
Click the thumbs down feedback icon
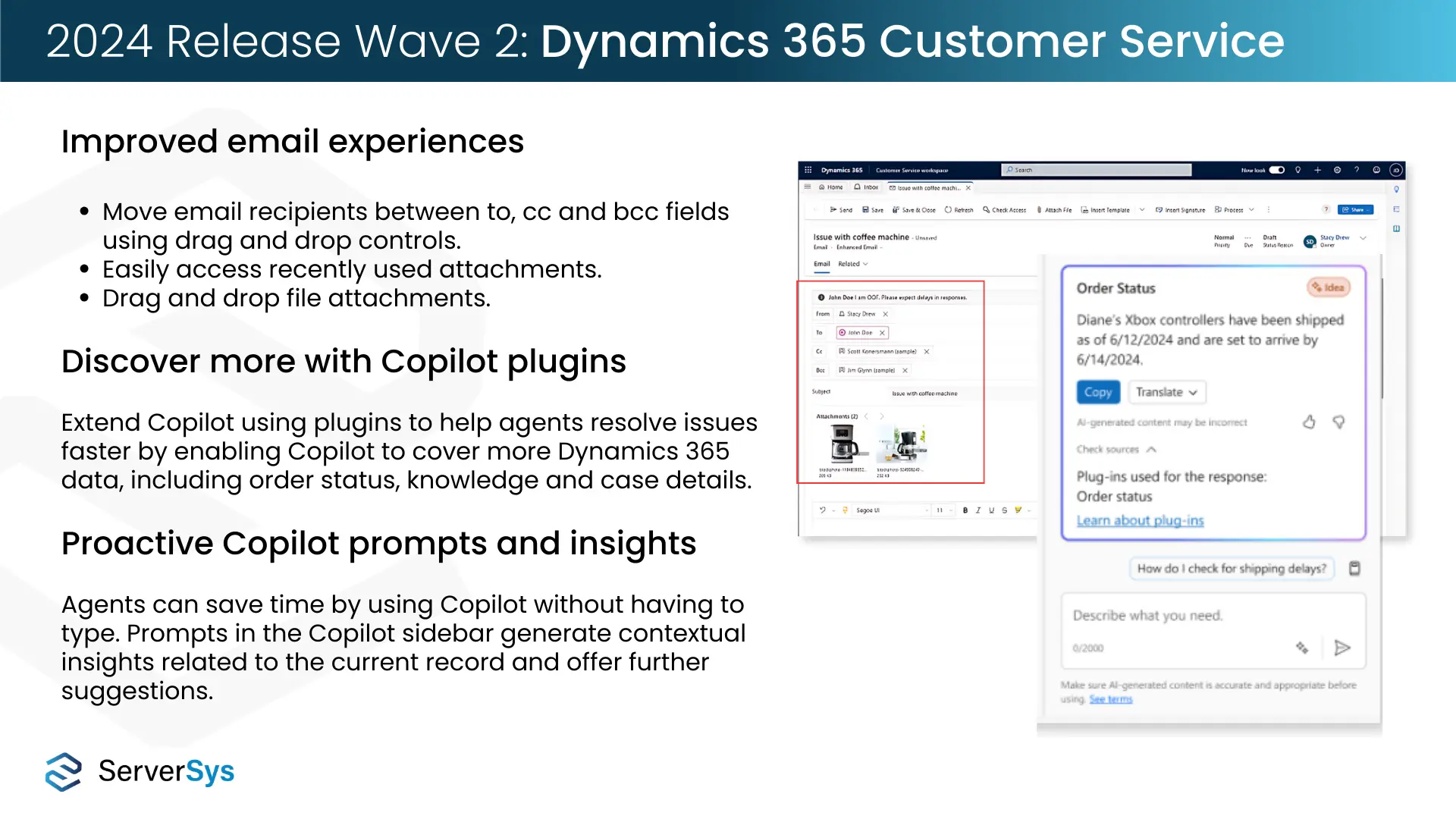point(1338,422)
